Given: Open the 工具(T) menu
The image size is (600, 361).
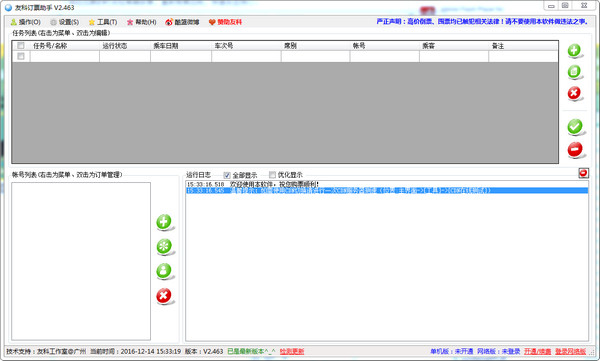Looking at the screenshot, I should (103, 22).
